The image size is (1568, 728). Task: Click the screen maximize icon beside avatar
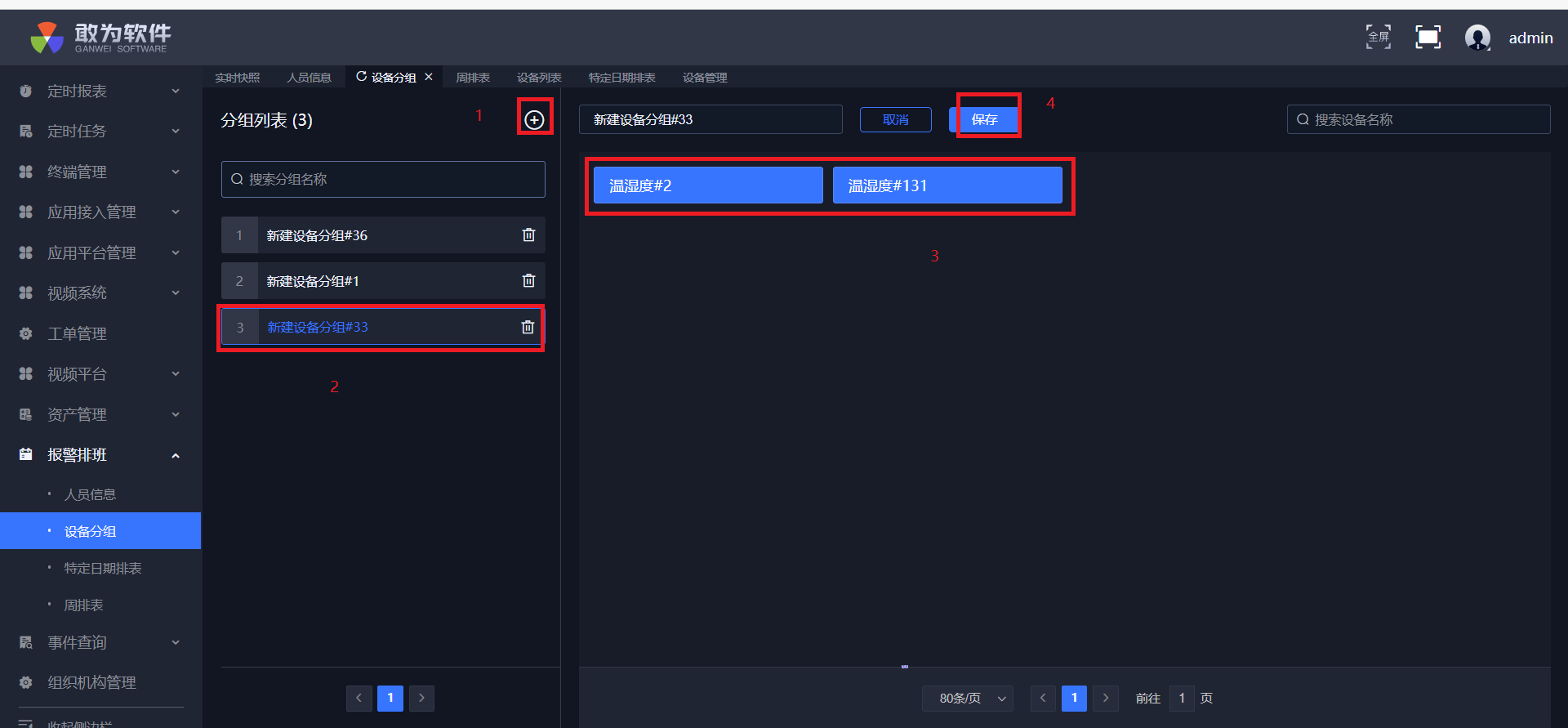pos(1428,37)
